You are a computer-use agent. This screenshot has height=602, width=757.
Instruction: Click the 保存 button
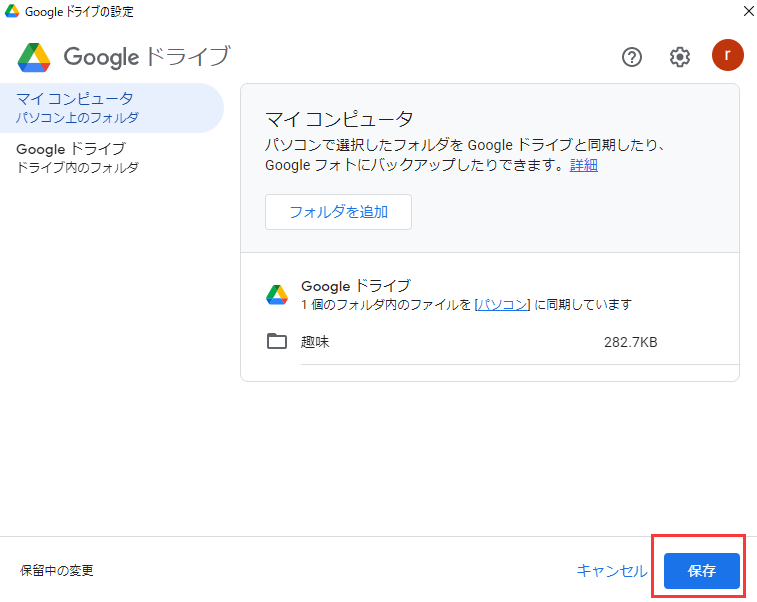[x=702, y=571]
